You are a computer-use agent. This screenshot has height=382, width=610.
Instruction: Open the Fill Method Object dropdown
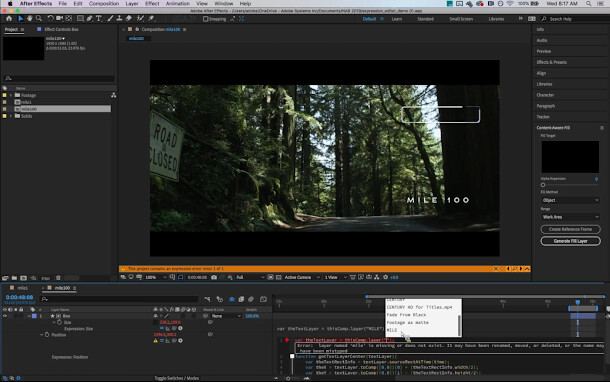click(x=570, y=200)
